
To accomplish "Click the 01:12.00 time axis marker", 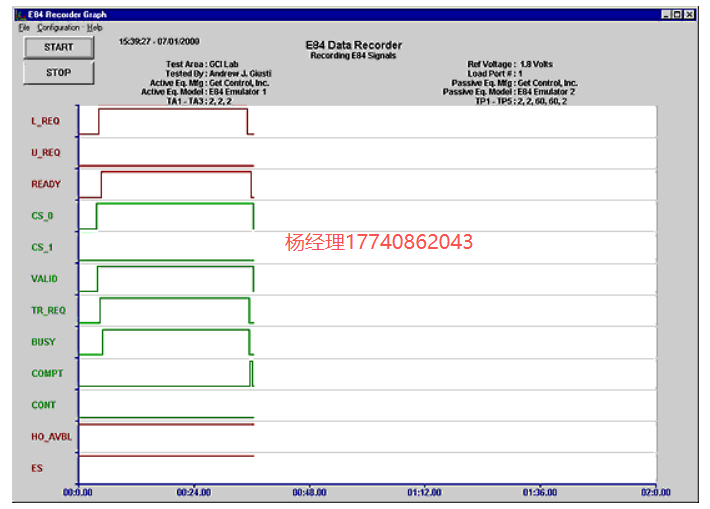I will tap(424, 492).
